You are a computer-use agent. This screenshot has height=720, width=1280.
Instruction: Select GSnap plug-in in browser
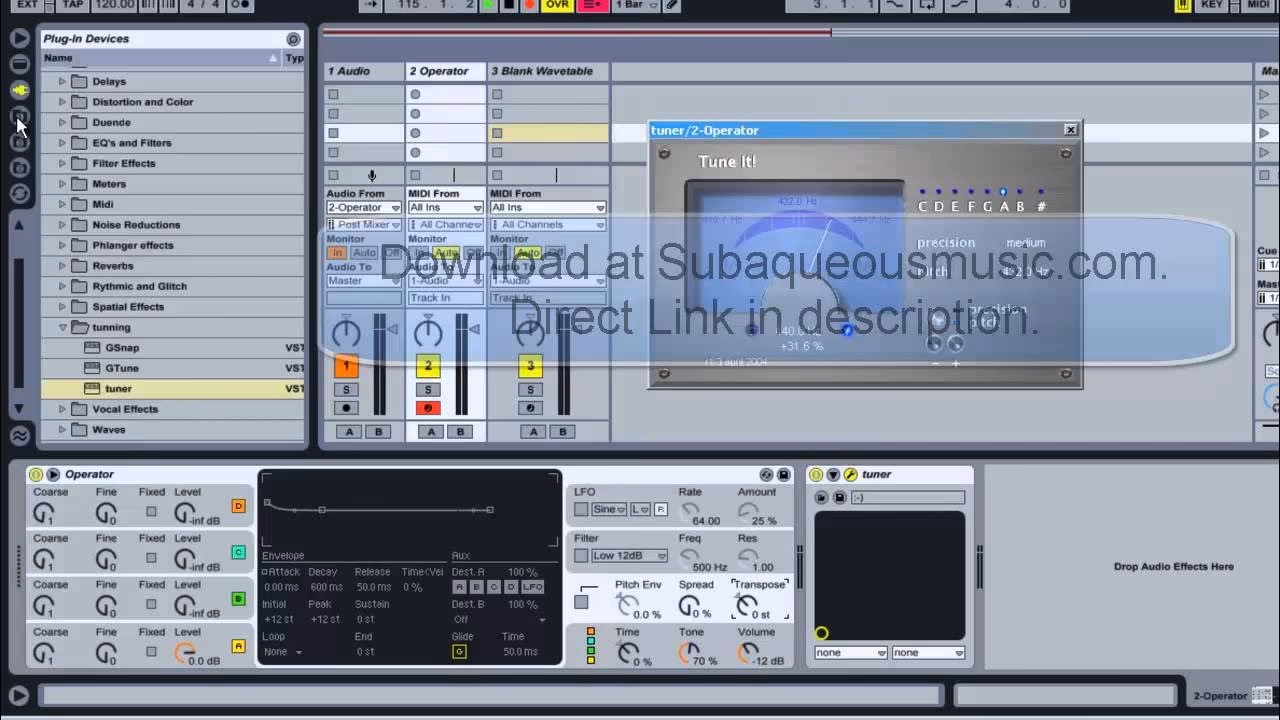[121, 348]
